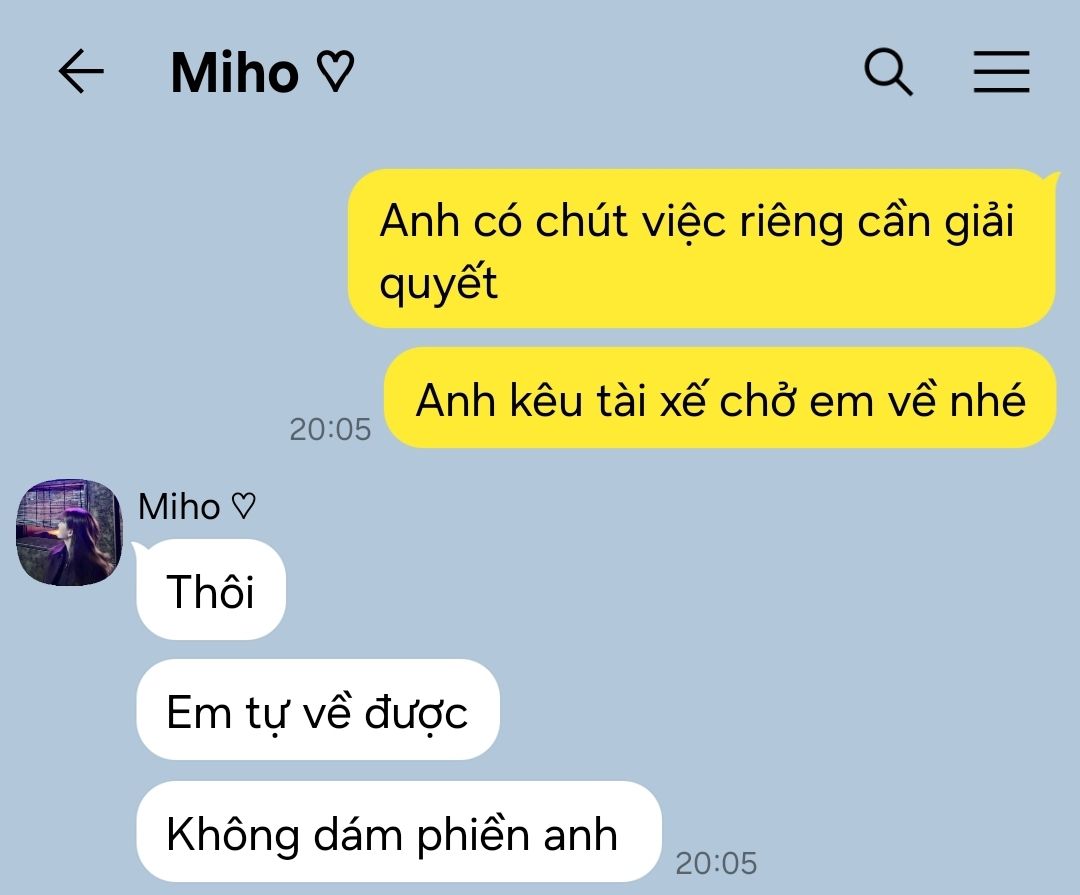Select the message "Không dám phiền anh"
This screenshot has height=895, width=1080.
point(399,832)
